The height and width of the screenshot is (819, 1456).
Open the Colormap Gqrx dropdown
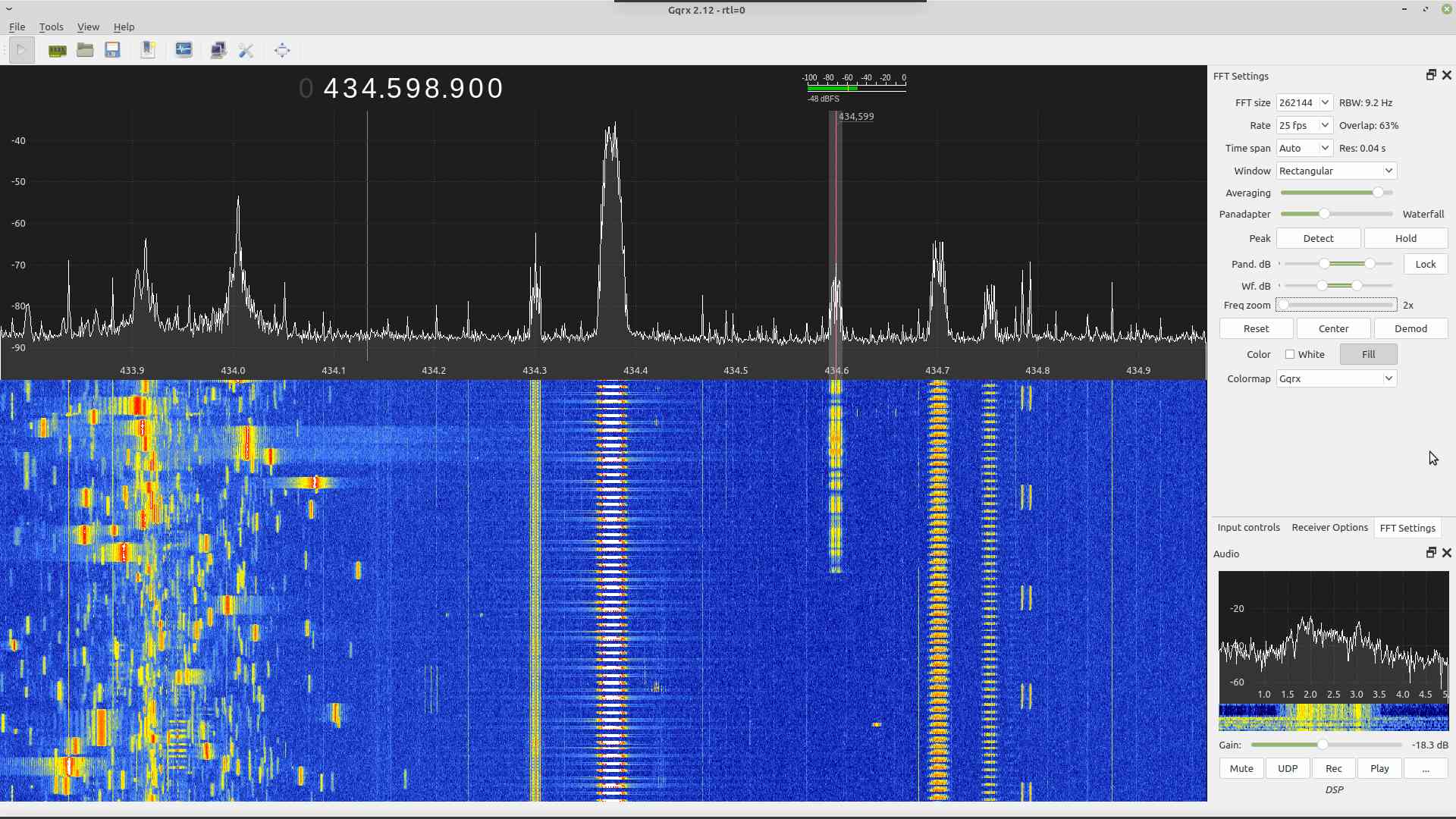(x=1336, y=378)
